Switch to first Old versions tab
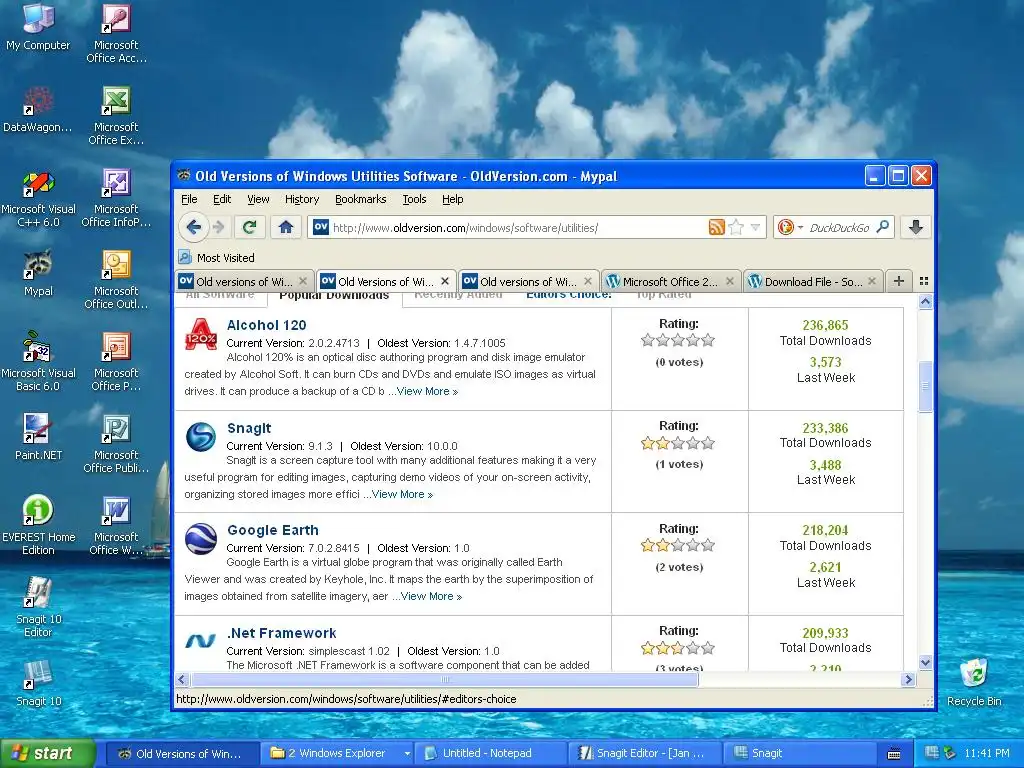The image size is (1024, 768). click(243, 281)
